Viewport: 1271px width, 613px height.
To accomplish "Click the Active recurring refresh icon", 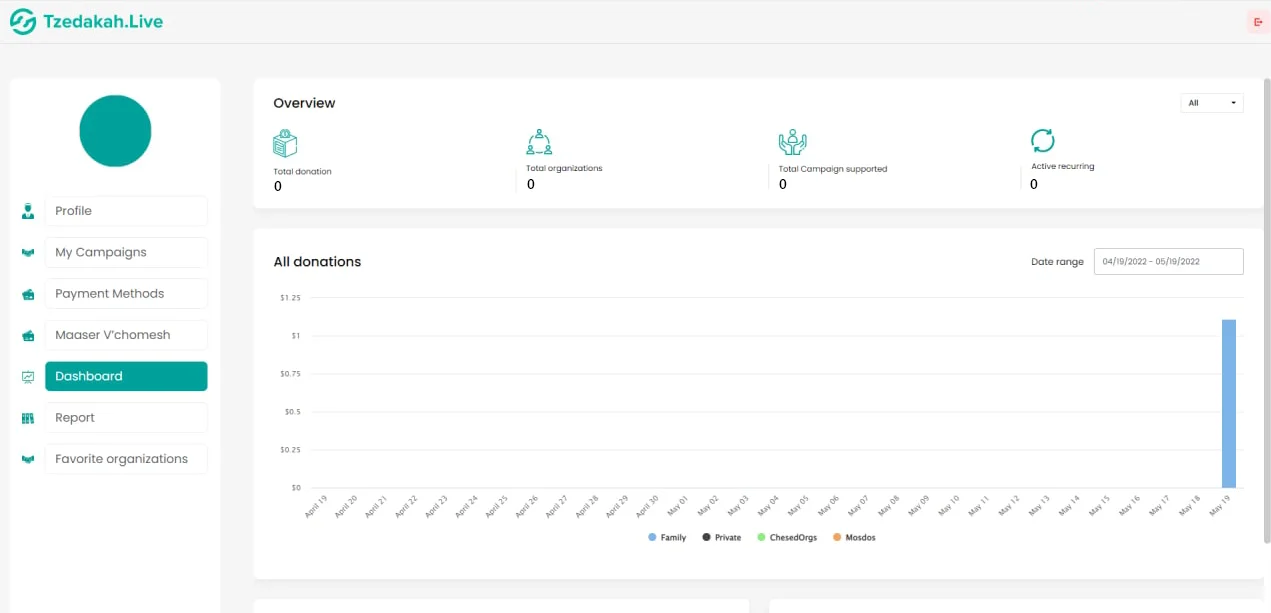I will point(1043,140).
